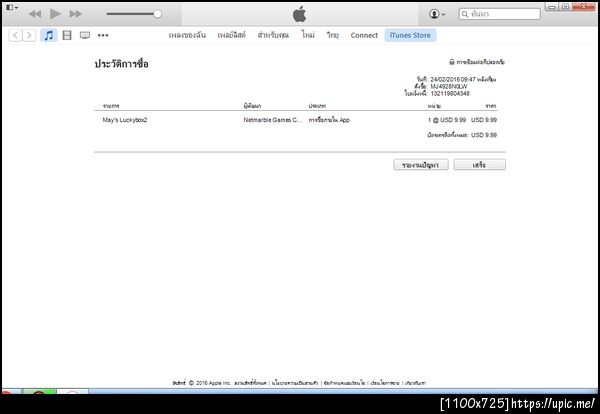Click the Apple logo in the status display
The height and width of the screenshot is (414, 600).
(x=300, y=14)
